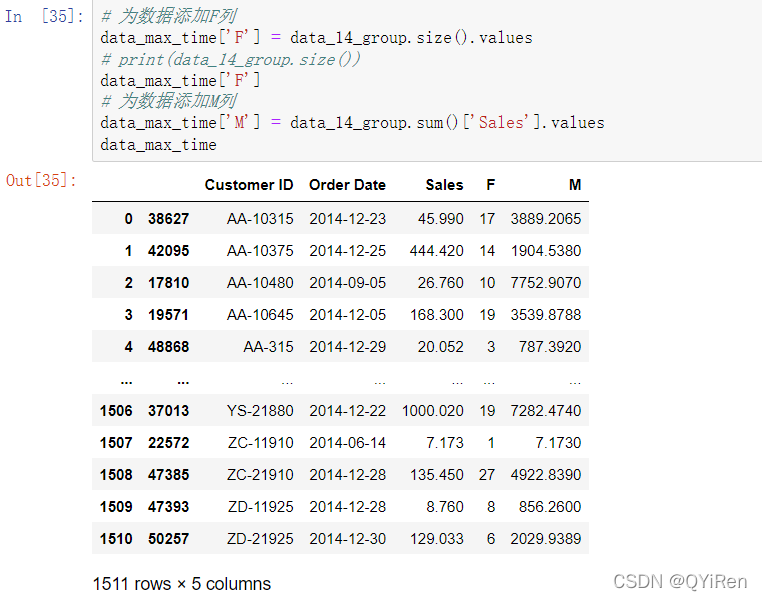The height and width of the screenshot is (601, 762).
Task: Select the row with index 1506
Action: tap(340, 411)
